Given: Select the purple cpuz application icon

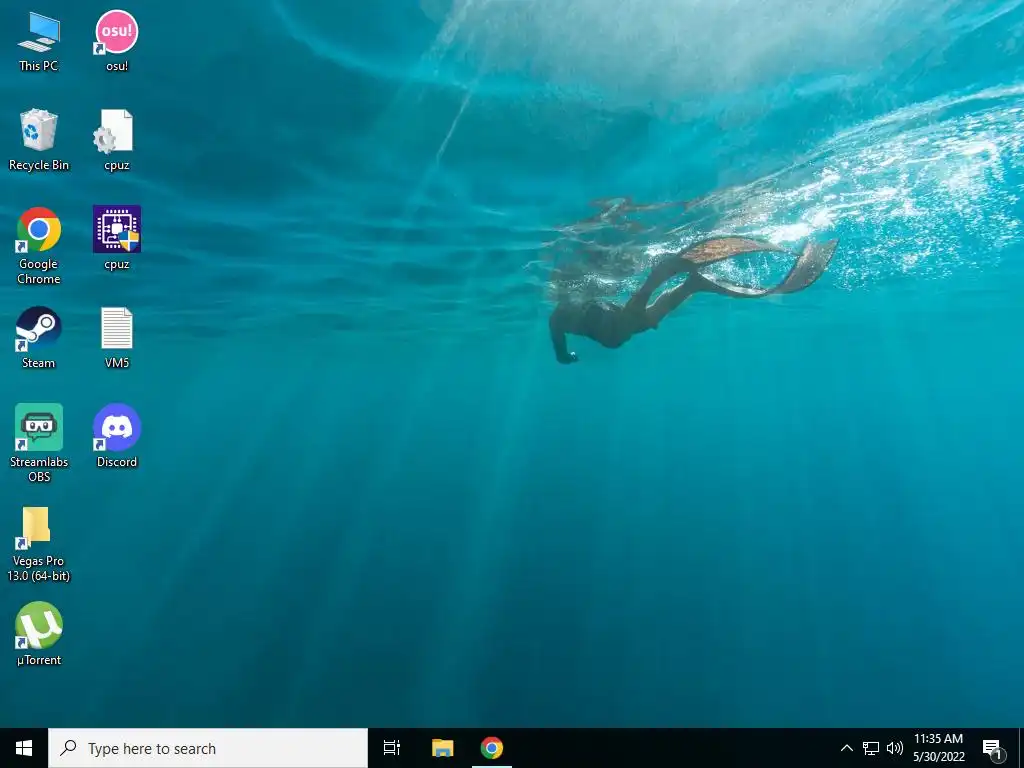Looking at the screenshot, I should pos(117,238).
